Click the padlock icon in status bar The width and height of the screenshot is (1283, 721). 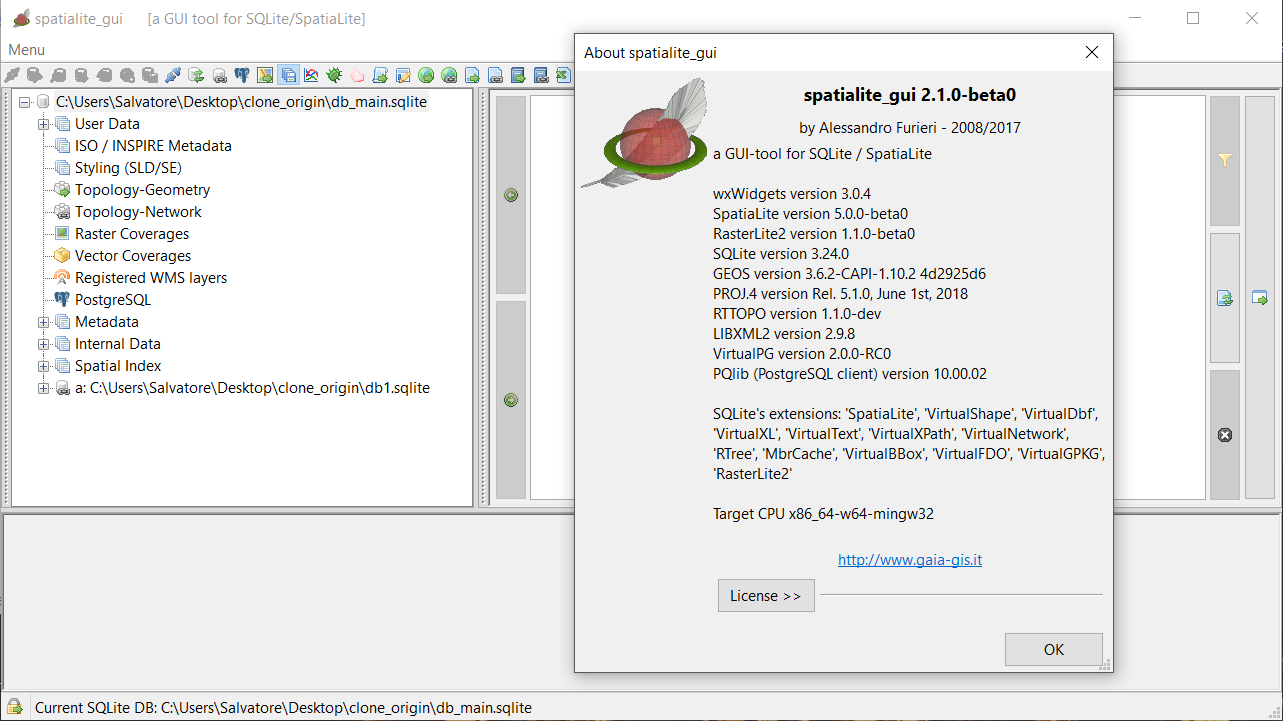click(15, 707)
